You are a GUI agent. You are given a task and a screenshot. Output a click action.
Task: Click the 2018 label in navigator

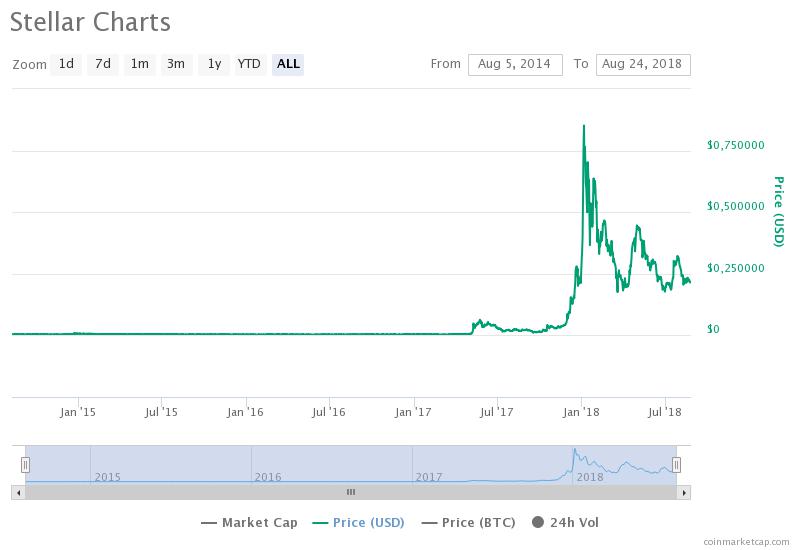[590, 477]
